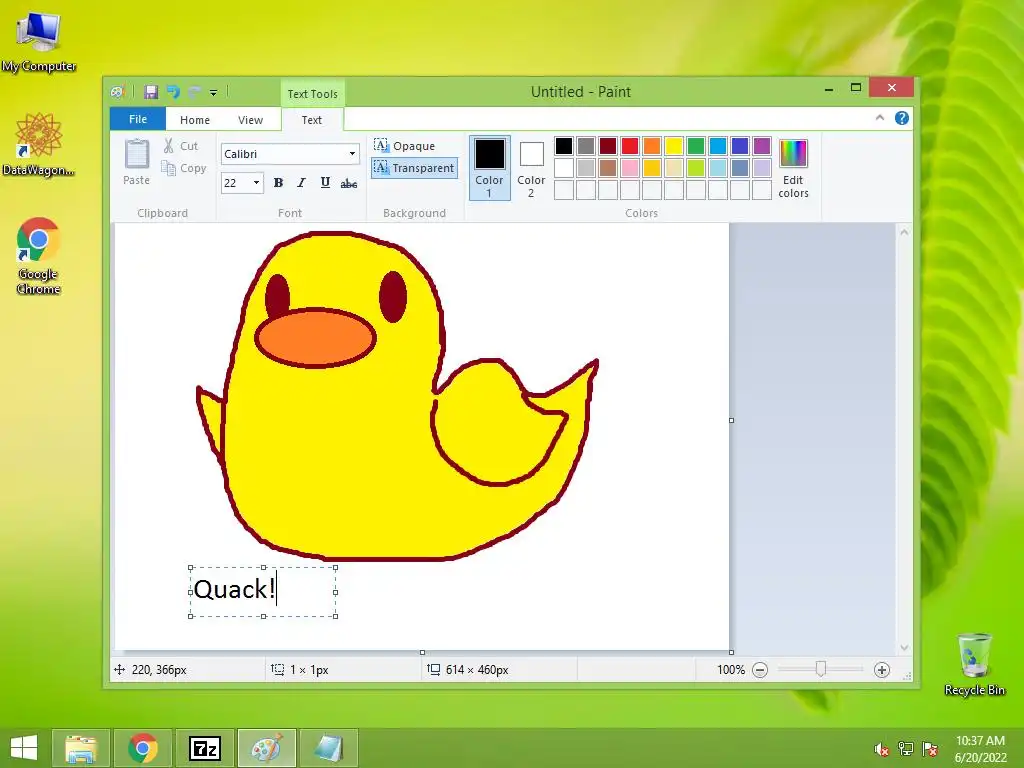Screen dimensions: 1024x768
Task: Select Color 2 background button
Action: 531,167
